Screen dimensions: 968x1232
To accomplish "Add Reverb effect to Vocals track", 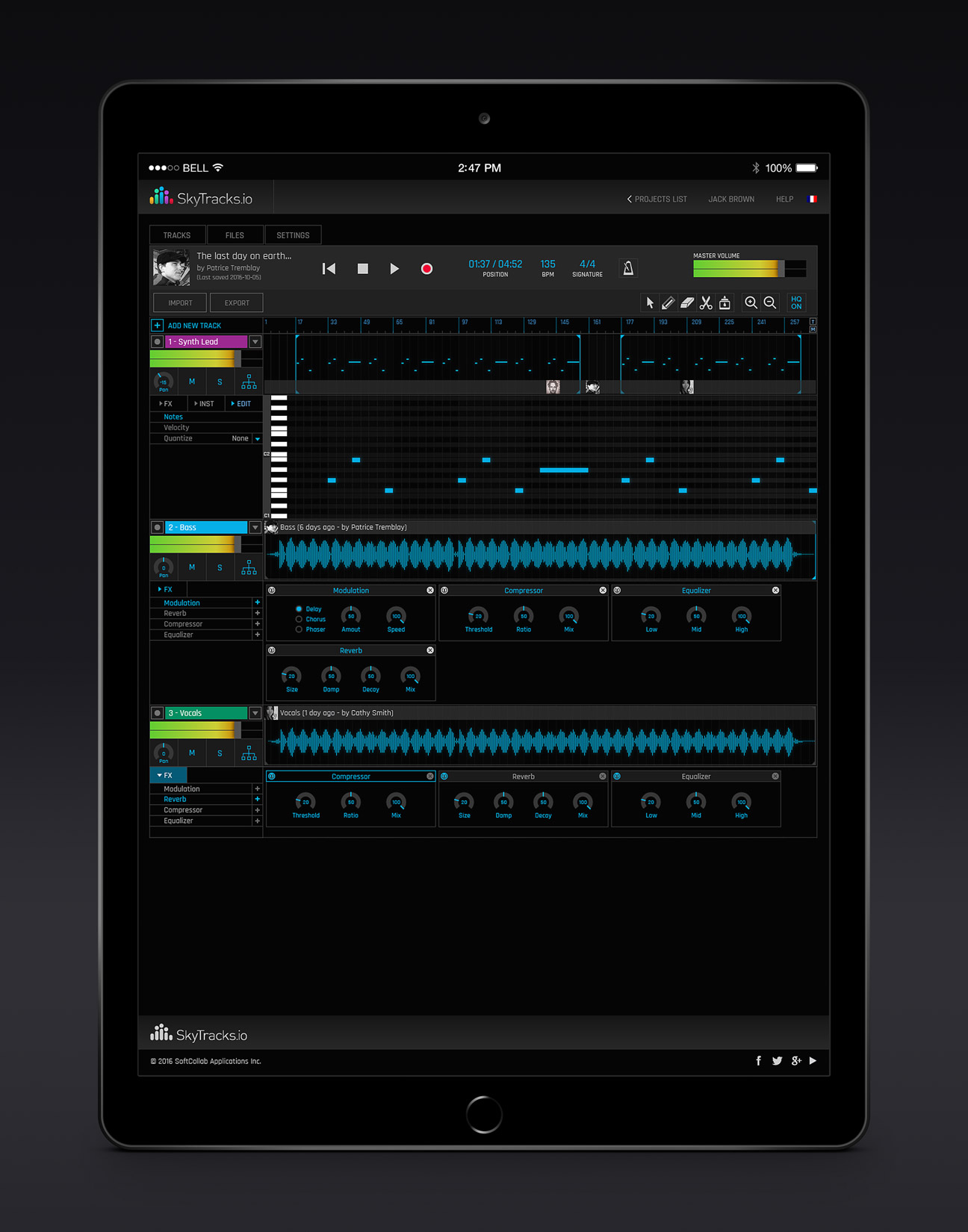I will coord(258,800).
